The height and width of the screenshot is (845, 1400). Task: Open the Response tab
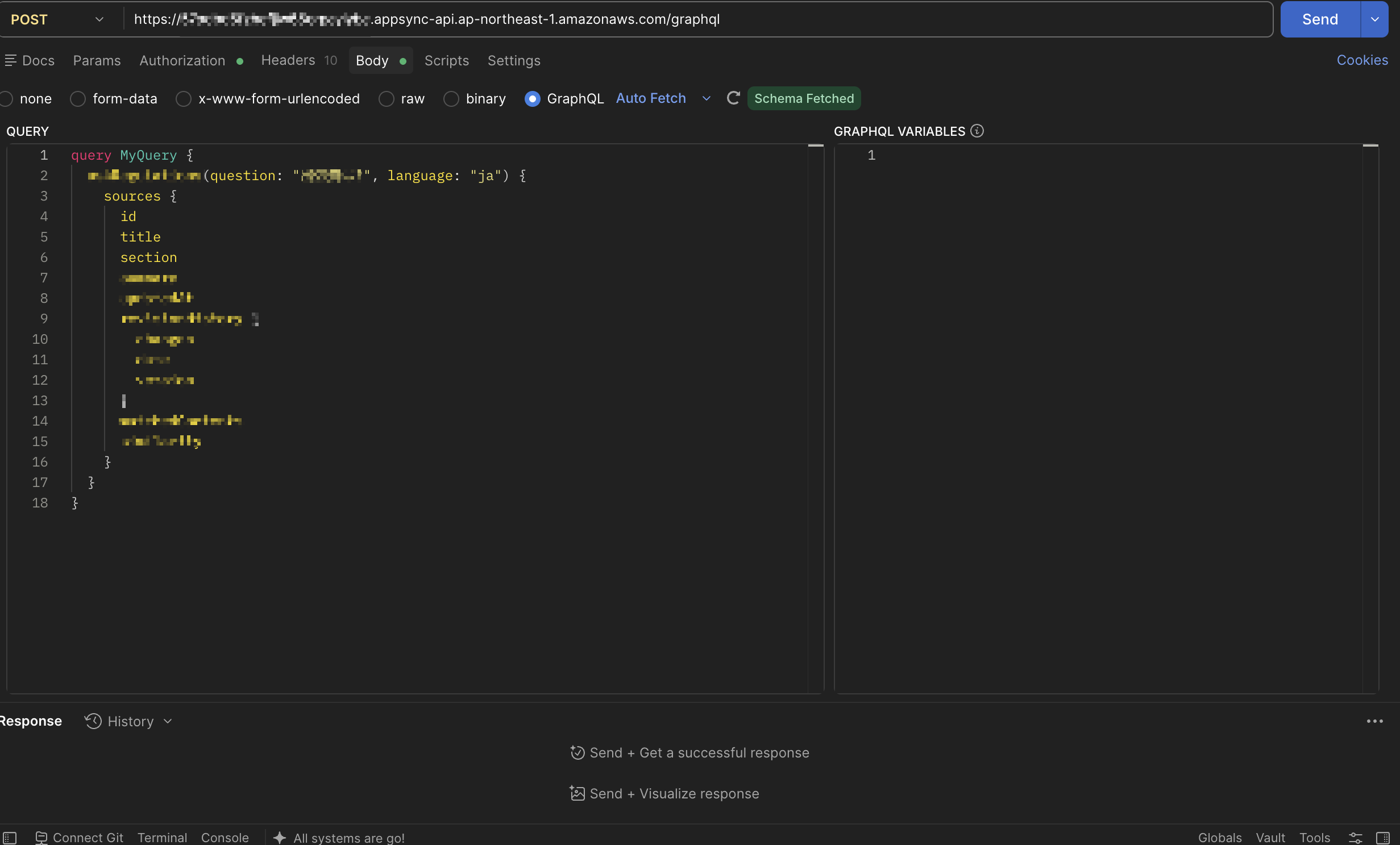pyautogui.click(x=31, y=721)
